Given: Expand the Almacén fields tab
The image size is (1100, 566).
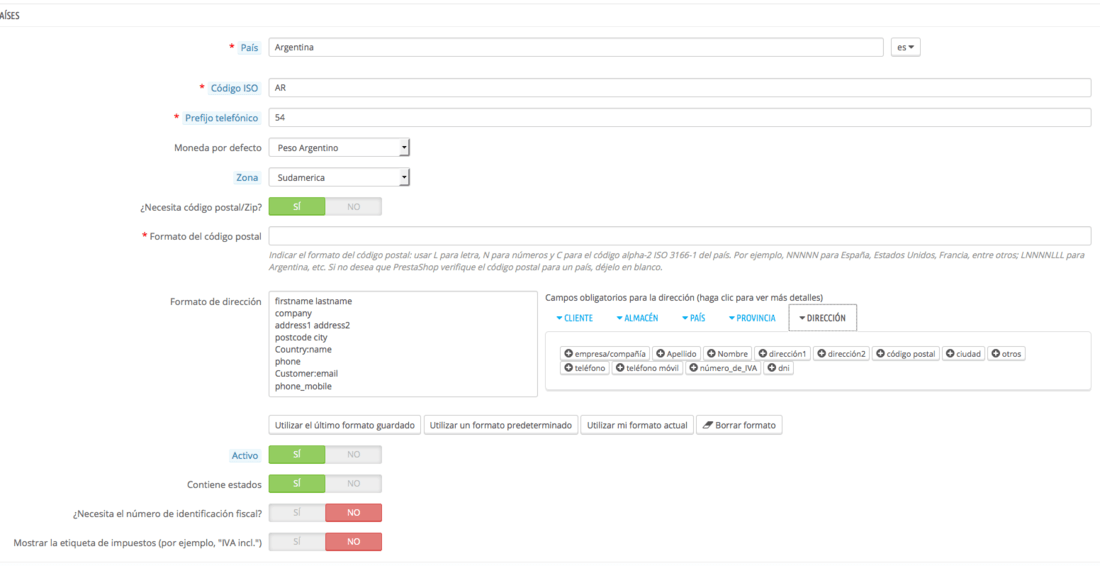Looking at the screenshot, I should [637, 318].
